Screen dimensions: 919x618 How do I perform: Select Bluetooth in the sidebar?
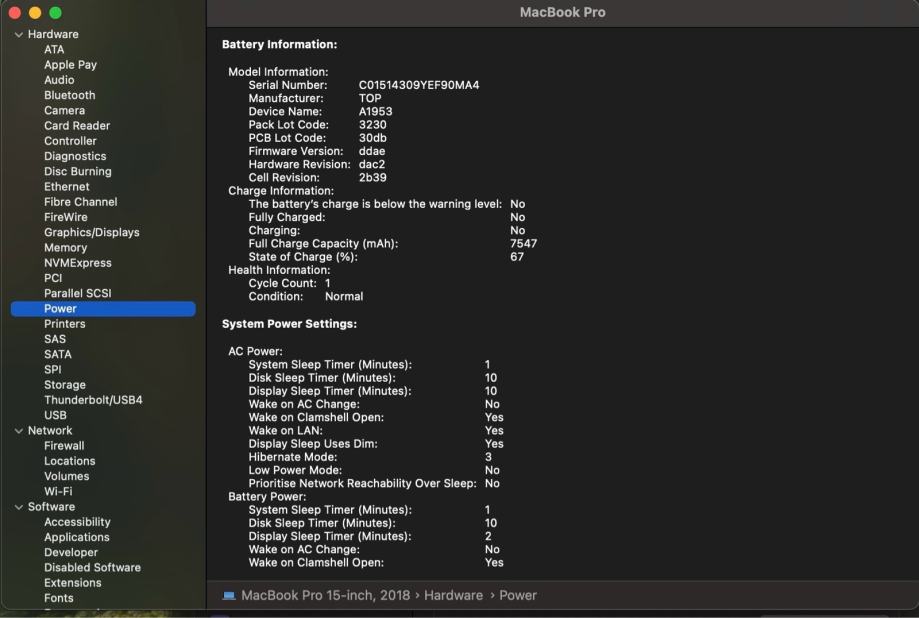pyautogui.click(x=70, y=96)
